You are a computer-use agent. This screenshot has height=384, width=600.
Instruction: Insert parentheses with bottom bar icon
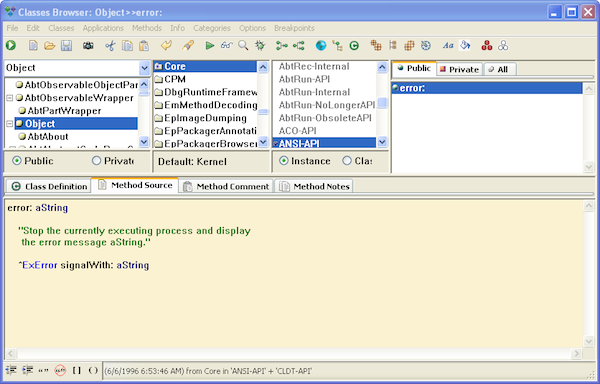pyautogui.click(x=93, y=370)
